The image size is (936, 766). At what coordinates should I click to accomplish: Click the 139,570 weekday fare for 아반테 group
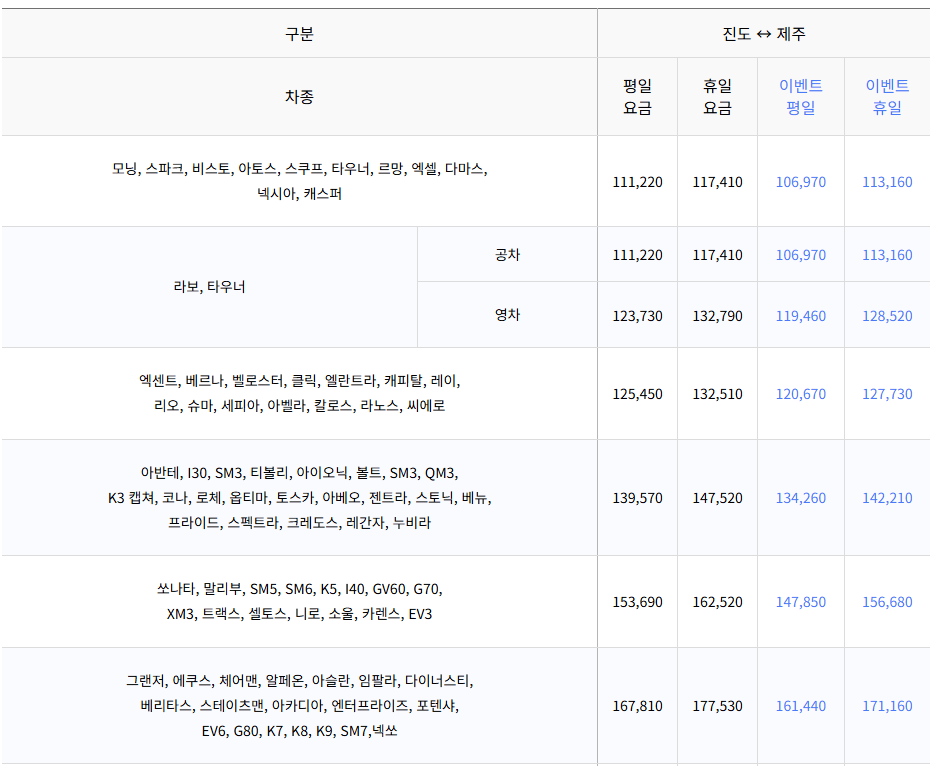[x=636, y=497]
